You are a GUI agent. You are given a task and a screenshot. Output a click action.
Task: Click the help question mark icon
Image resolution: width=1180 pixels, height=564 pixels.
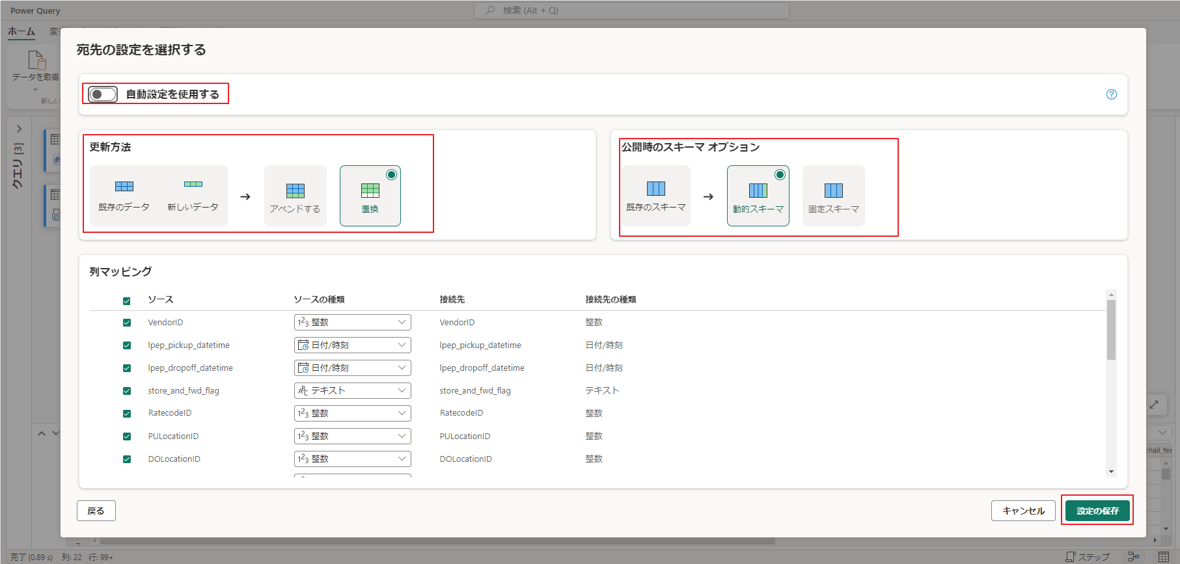pos(1111,94)
